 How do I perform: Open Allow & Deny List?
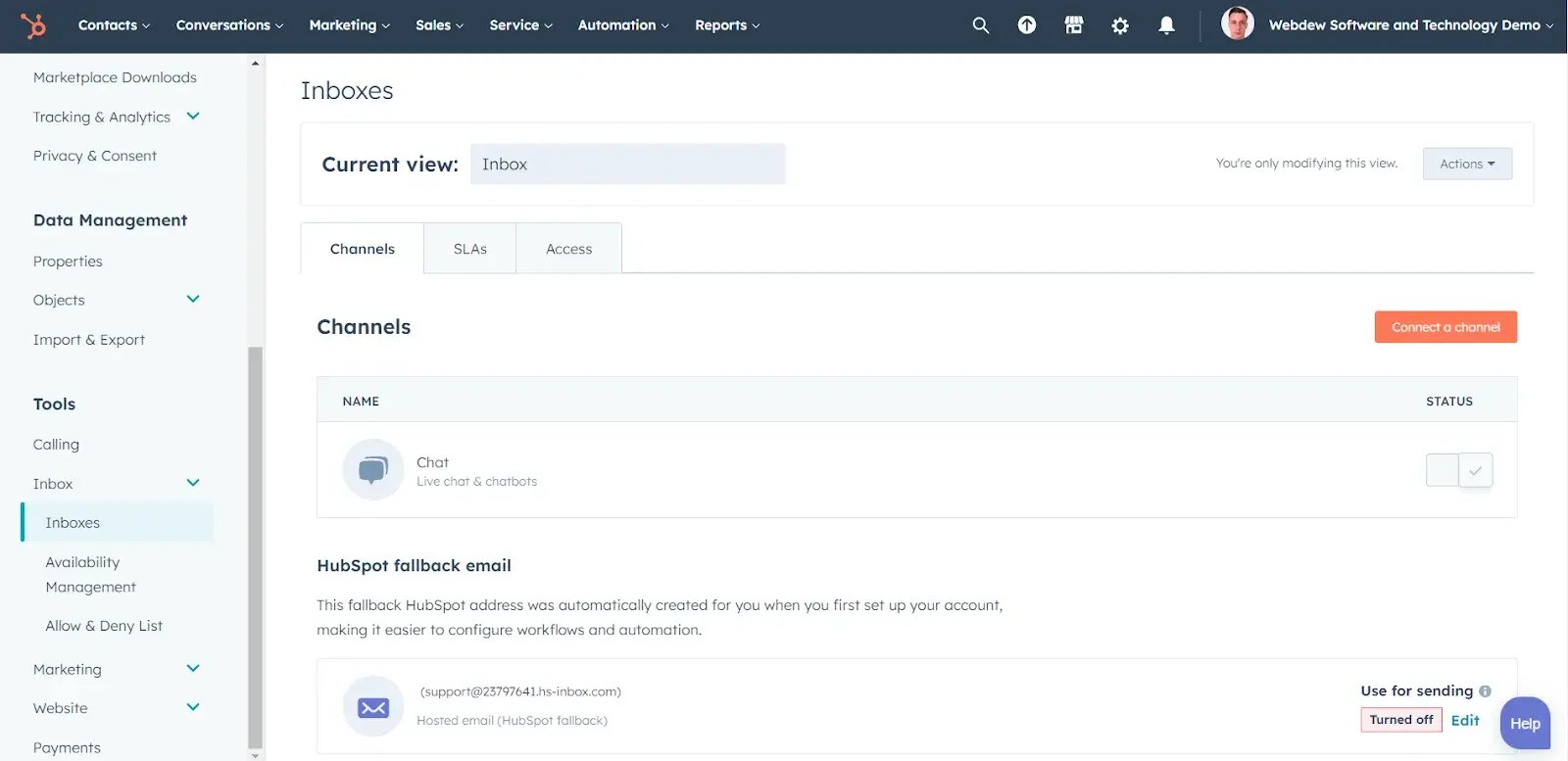[104, 626]
